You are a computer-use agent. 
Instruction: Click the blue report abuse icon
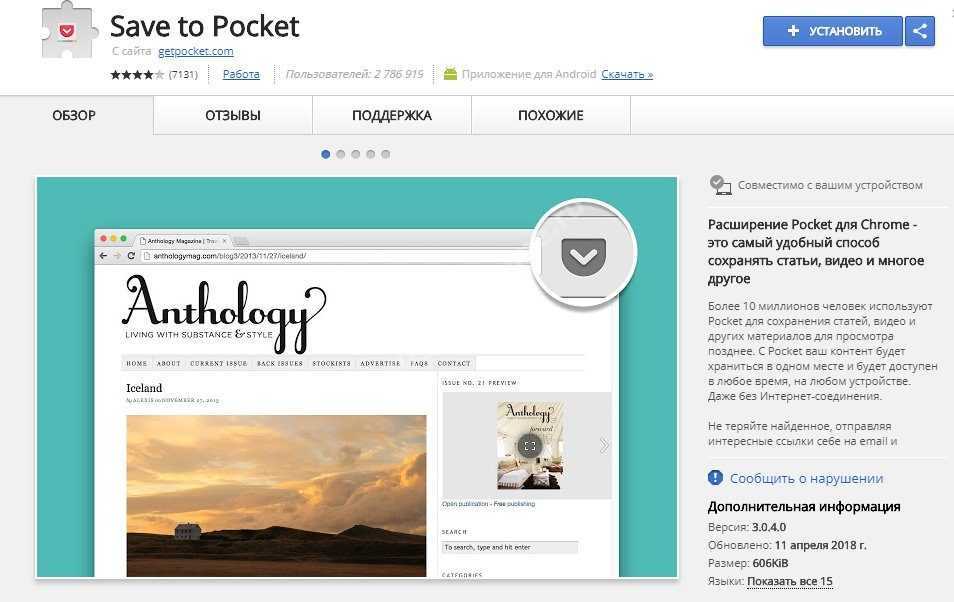click(x=715, y=478)
